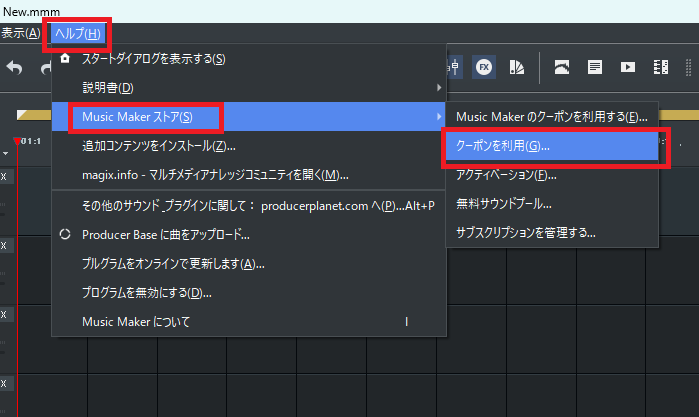Open サブスクリプションを管理する... option
Viewport: 699px width, 417px height.
pyautogui.click(x=525, y=233)
